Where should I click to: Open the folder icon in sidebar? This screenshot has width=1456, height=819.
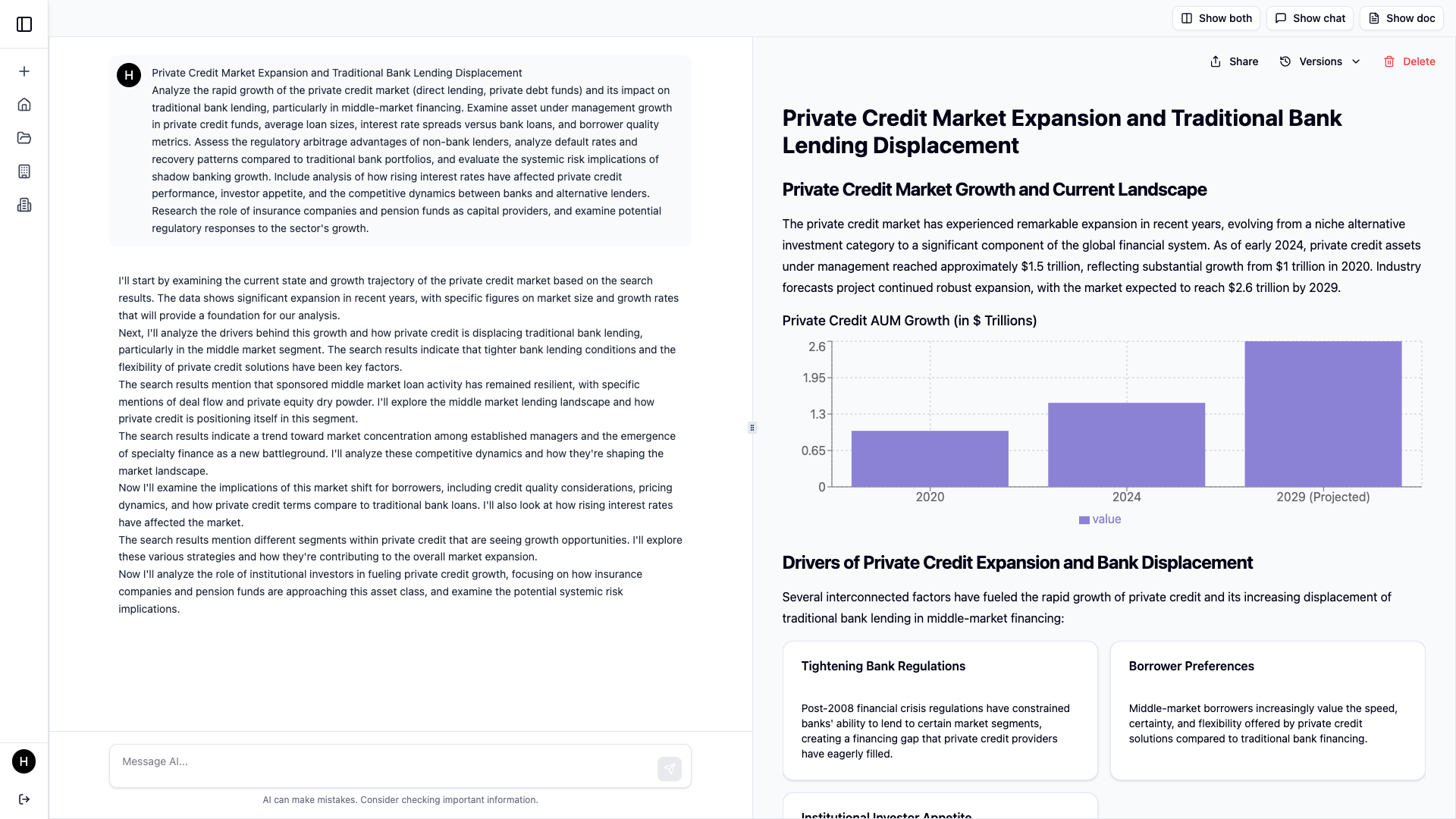click(x=24, y=138)
